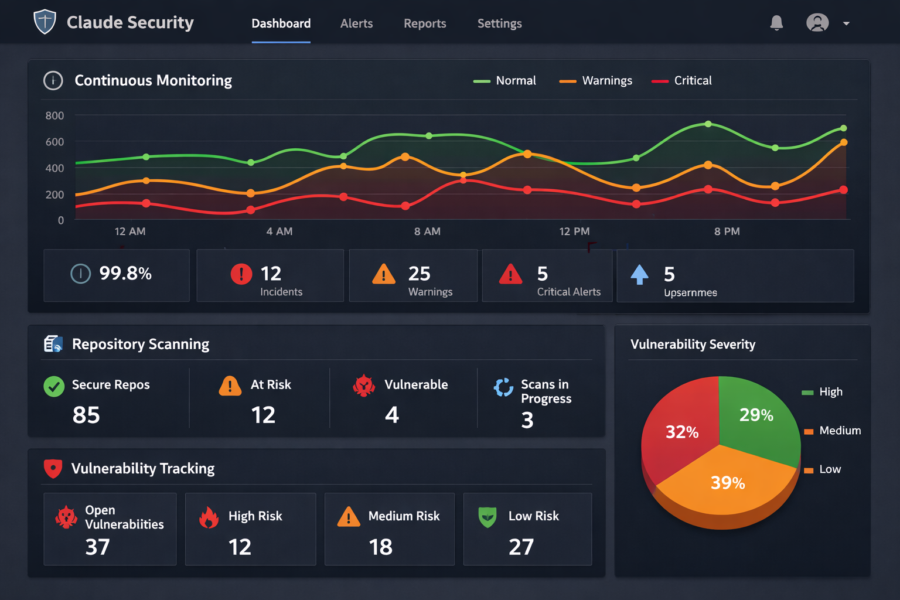Viewport: 900px width, 600px height.
Task: Click the info icon beside 99.8%
Action: (x=80, y=274)
